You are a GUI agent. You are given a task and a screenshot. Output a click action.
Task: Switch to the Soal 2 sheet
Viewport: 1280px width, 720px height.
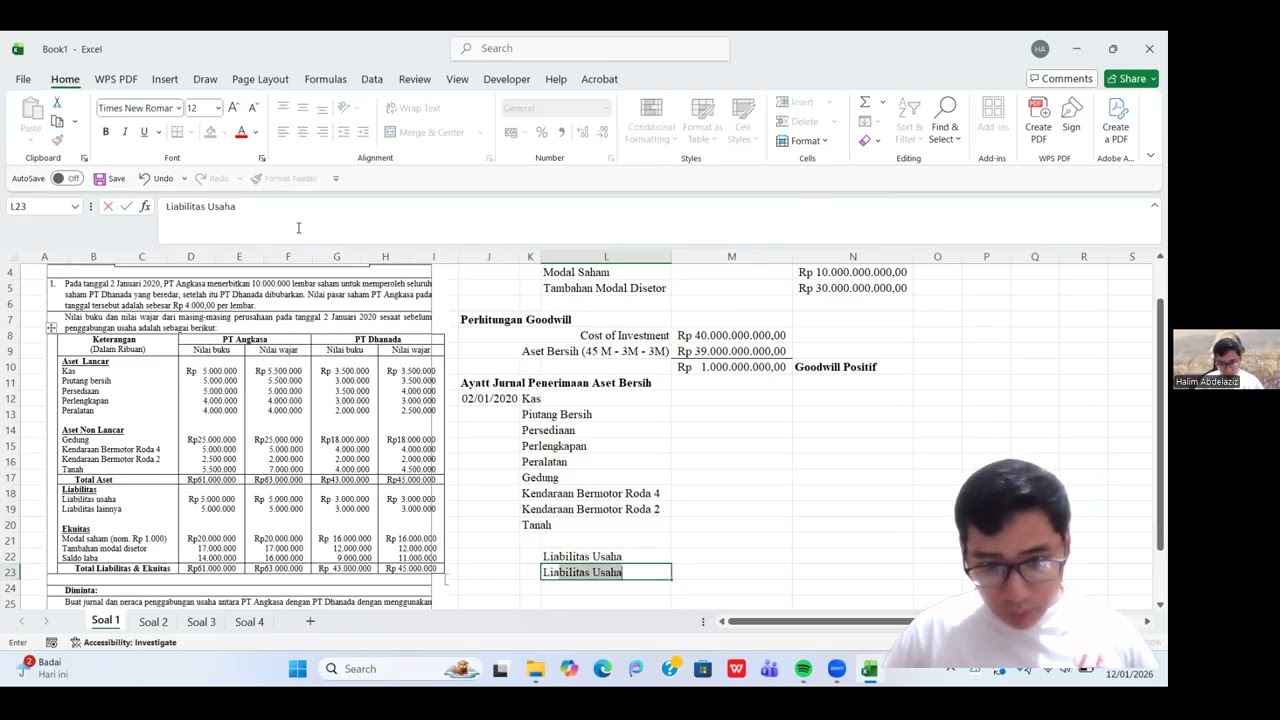tap(153, 622)
